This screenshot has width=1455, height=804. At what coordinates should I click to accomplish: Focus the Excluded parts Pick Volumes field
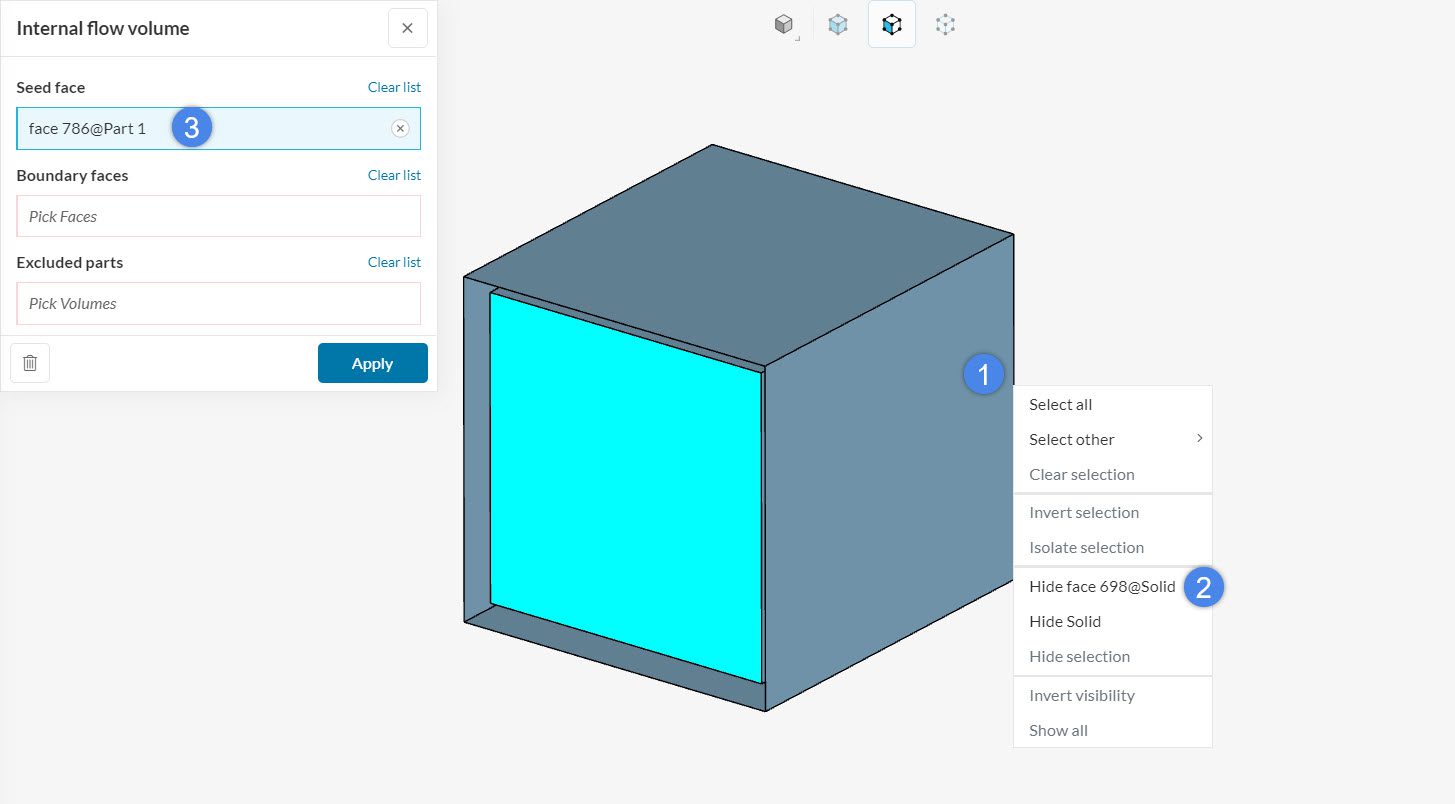tap(218, 303)
